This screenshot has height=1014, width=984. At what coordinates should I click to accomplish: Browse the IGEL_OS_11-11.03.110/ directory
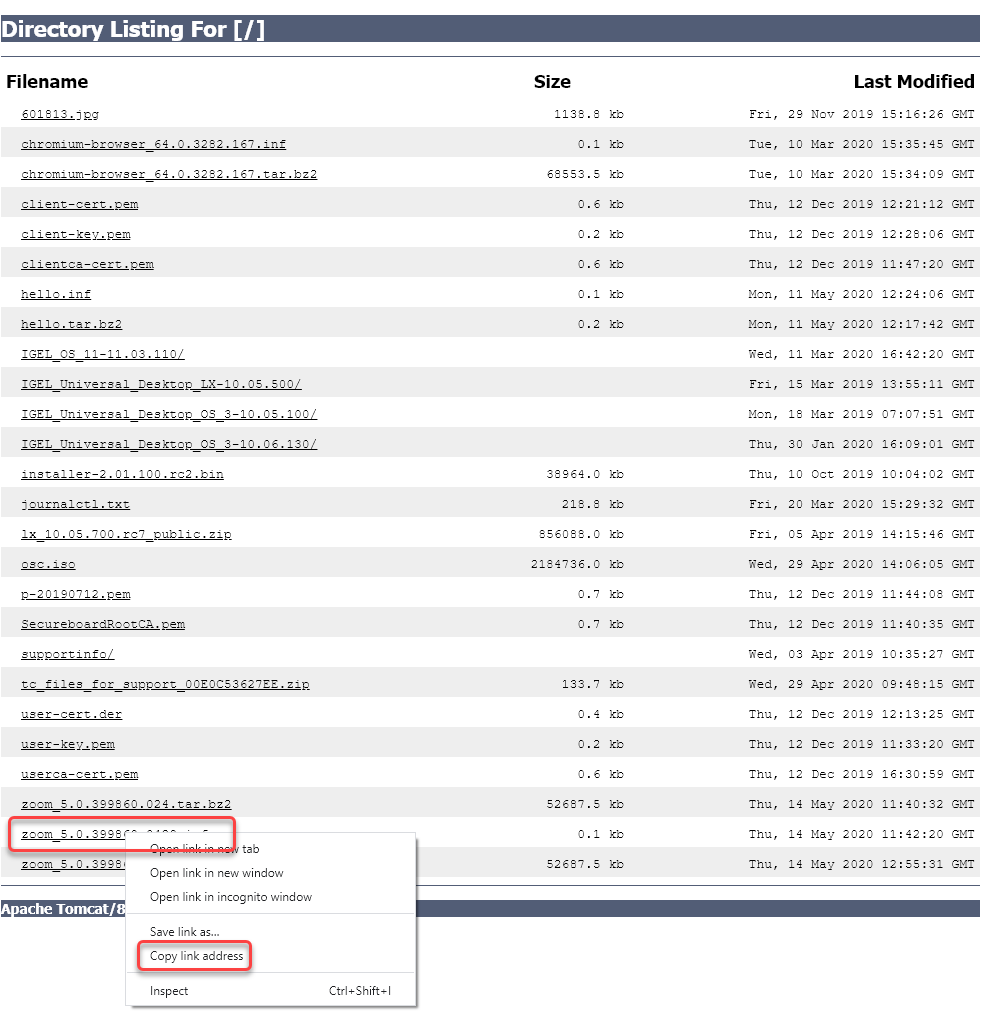103,354
